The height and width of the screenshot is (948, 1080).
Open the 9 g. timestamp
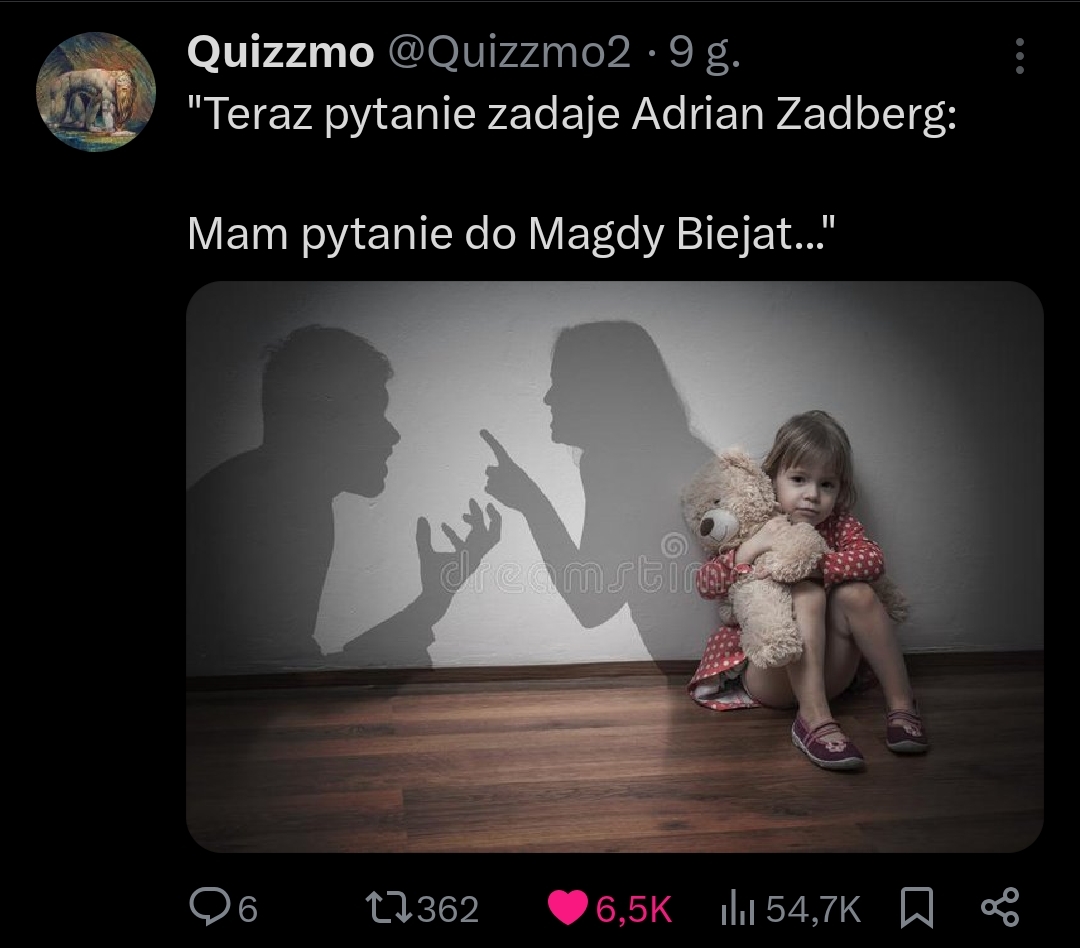coord(705,53)
